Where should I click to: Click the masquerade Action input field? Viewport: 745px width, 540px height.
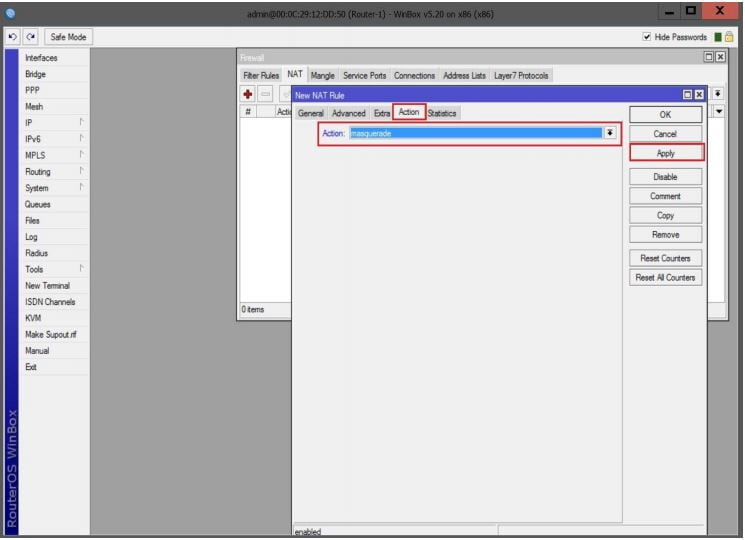pyautogui.click(x=475, y=133)
